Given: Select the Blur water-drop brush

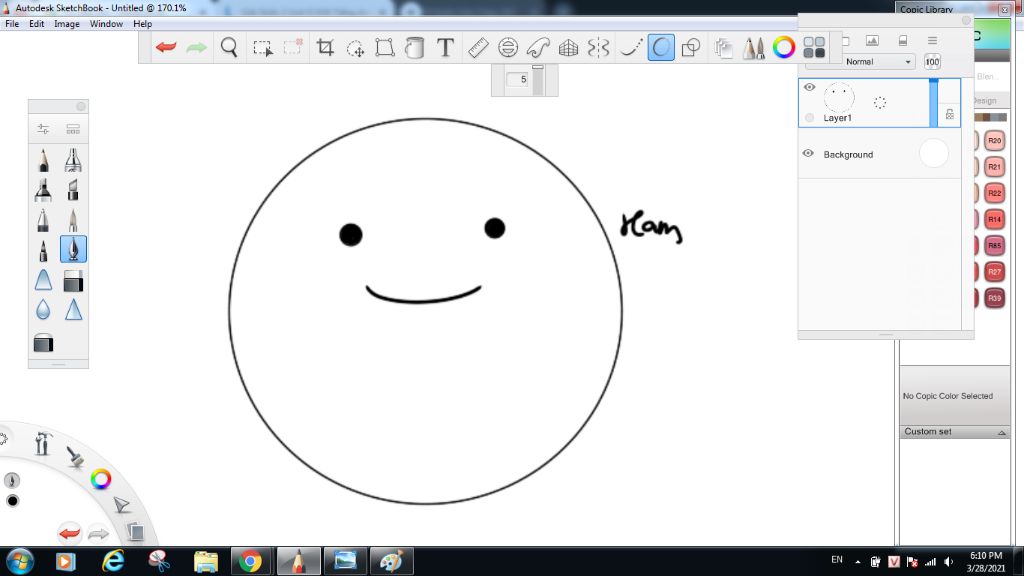Looking at the screenshot, I should coord(43,310).
